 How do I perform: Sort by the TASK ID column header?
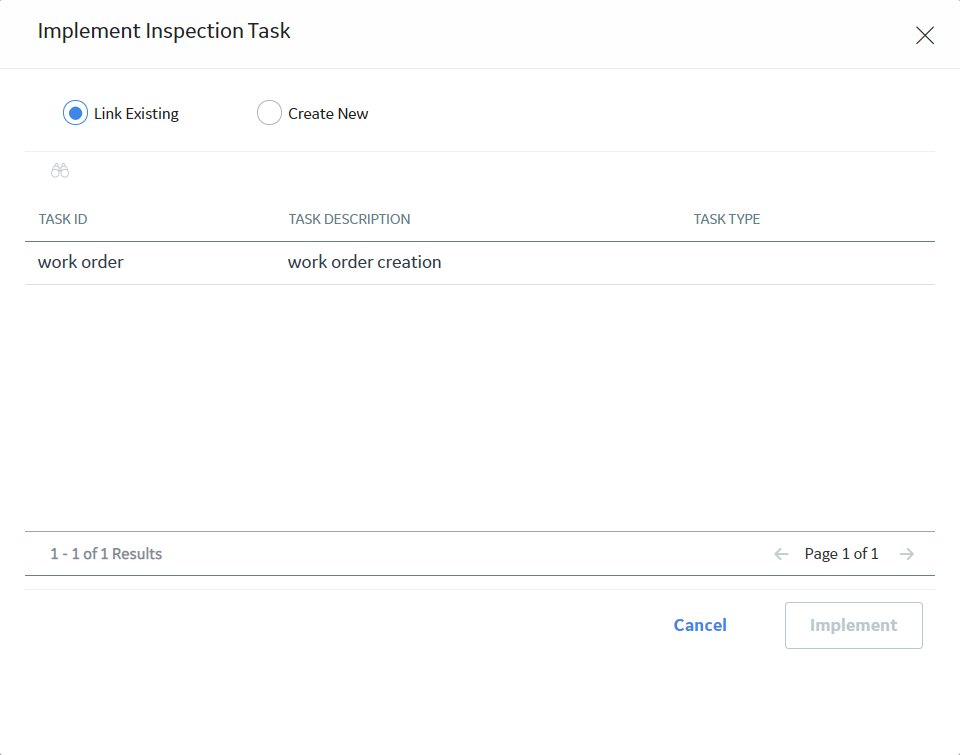pyautogui.click(x=63, y=219)
